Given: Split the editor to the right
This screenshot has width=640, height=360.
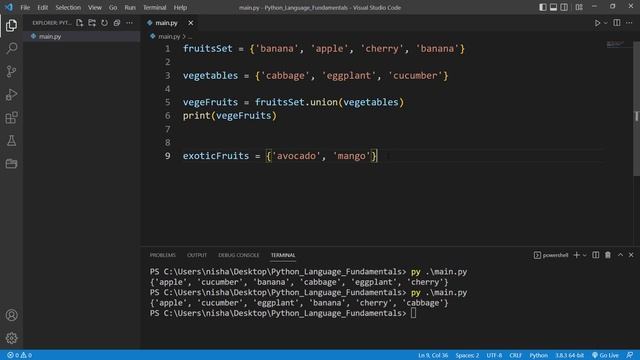Looking at the screenshot, I should point(617,23).
